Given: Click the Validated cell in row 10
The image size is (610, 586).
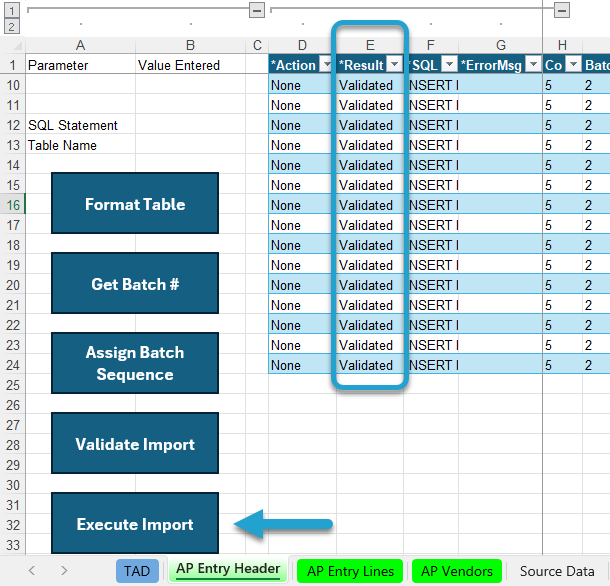Looking at the screenshot, I should [370, 85].
